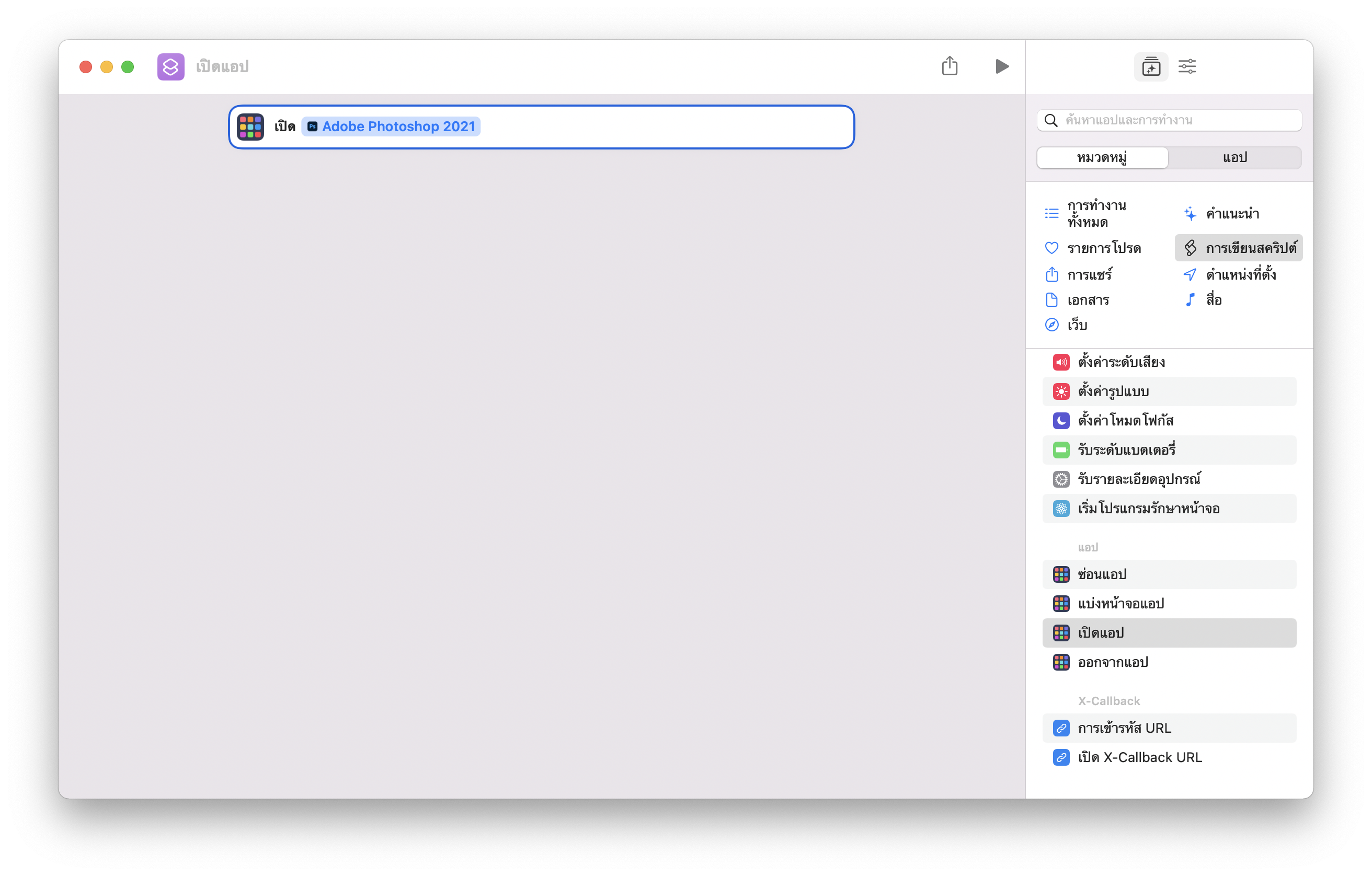The height and width of the screenshot is (876, 1372).
Task: Open the คำแนะนำ suggestions category
Action: coord(1232,214)
